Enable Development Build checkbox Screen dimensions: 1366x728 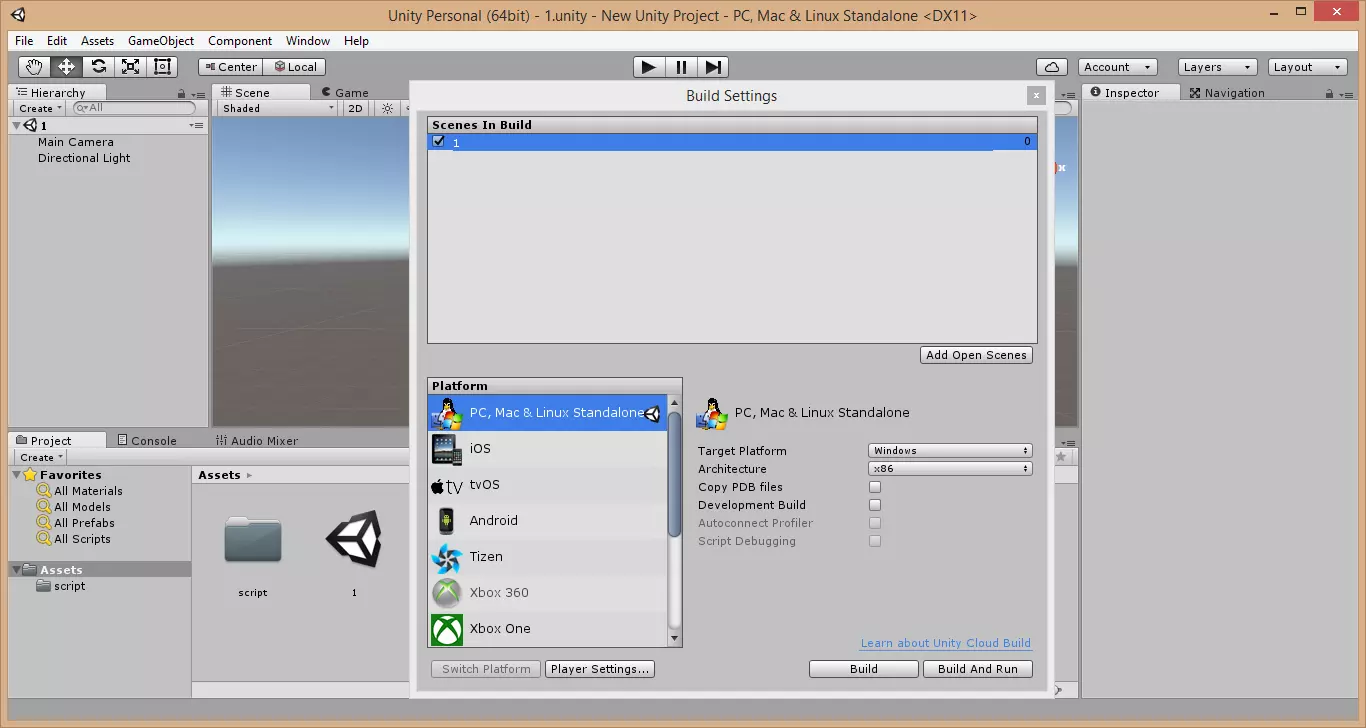[875, 505]
